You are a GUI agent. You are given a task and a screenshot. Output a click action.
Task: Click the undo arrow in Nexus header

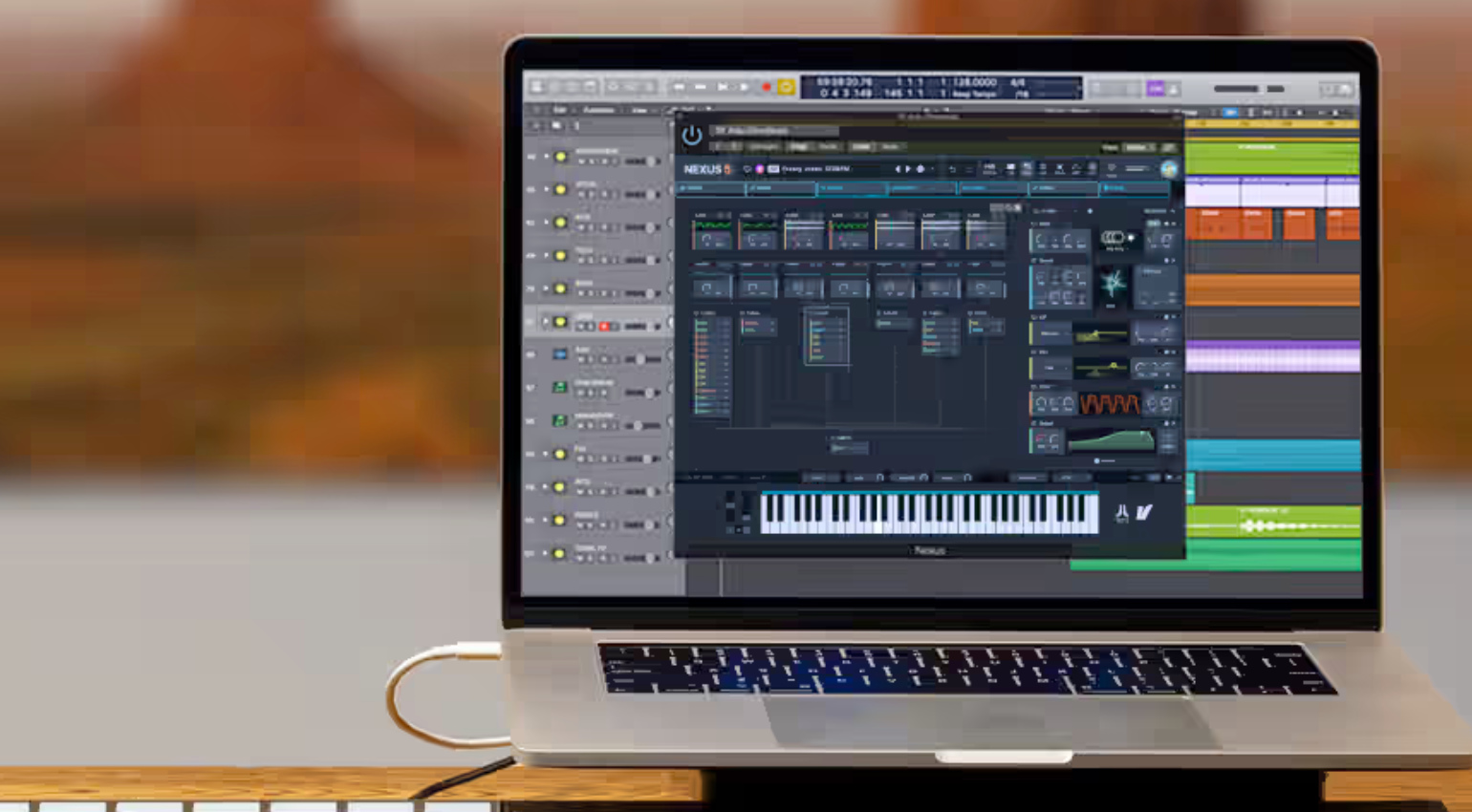952,169
